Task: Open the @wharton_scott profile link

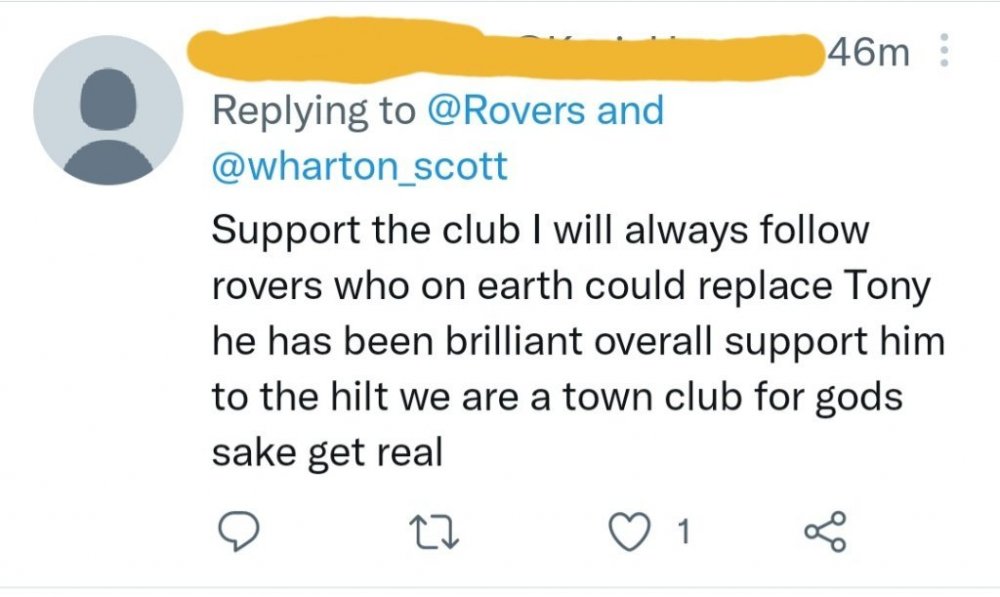Action: (x=360, y=164)
